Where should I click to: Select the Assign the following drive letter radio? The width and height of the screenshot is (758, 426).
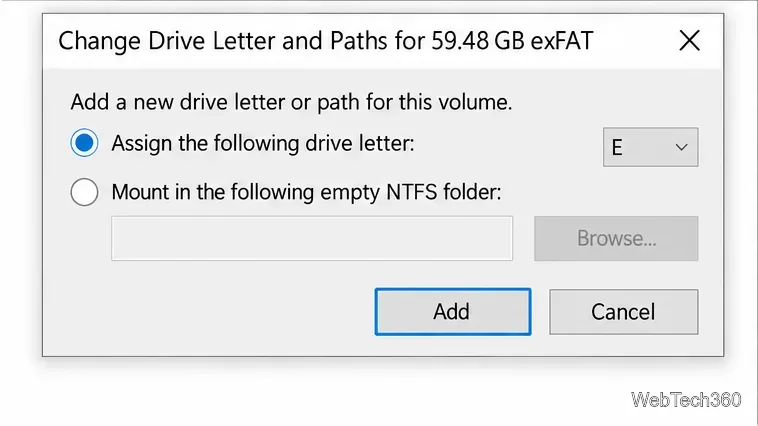pos(84,143)
